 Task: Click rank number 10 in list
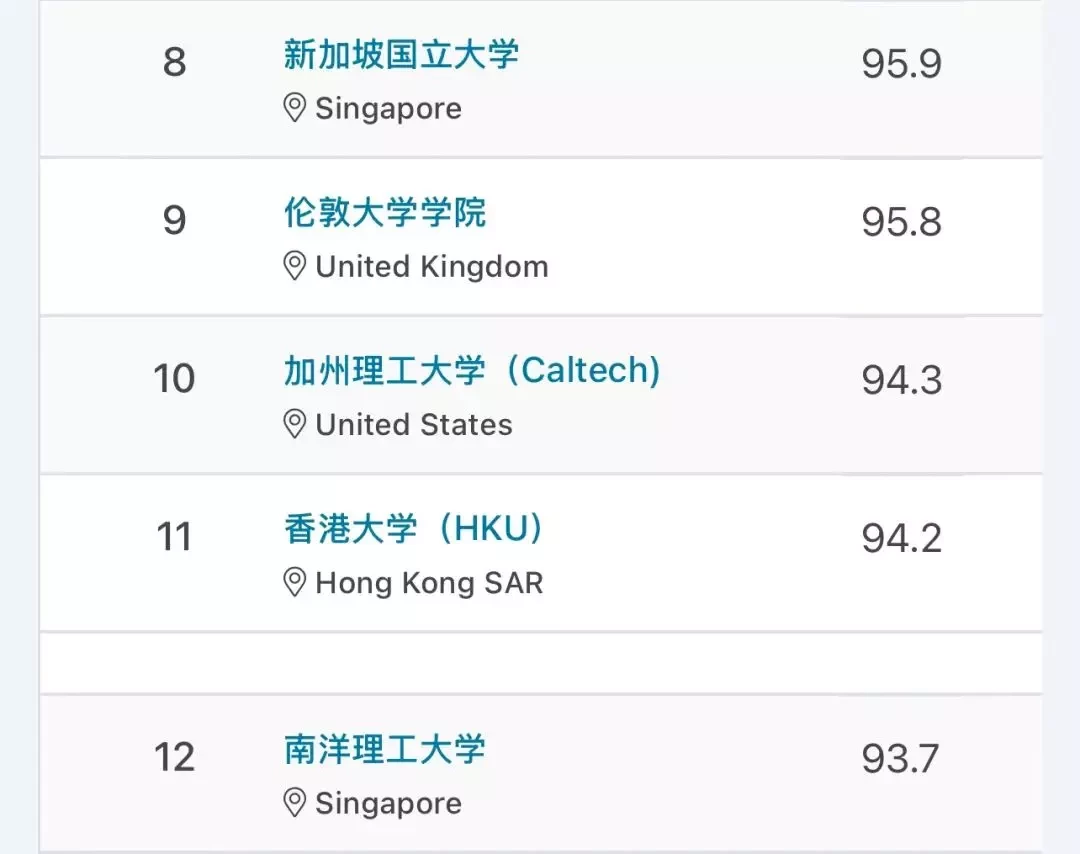pyautogui.click(x=174, y=379)
